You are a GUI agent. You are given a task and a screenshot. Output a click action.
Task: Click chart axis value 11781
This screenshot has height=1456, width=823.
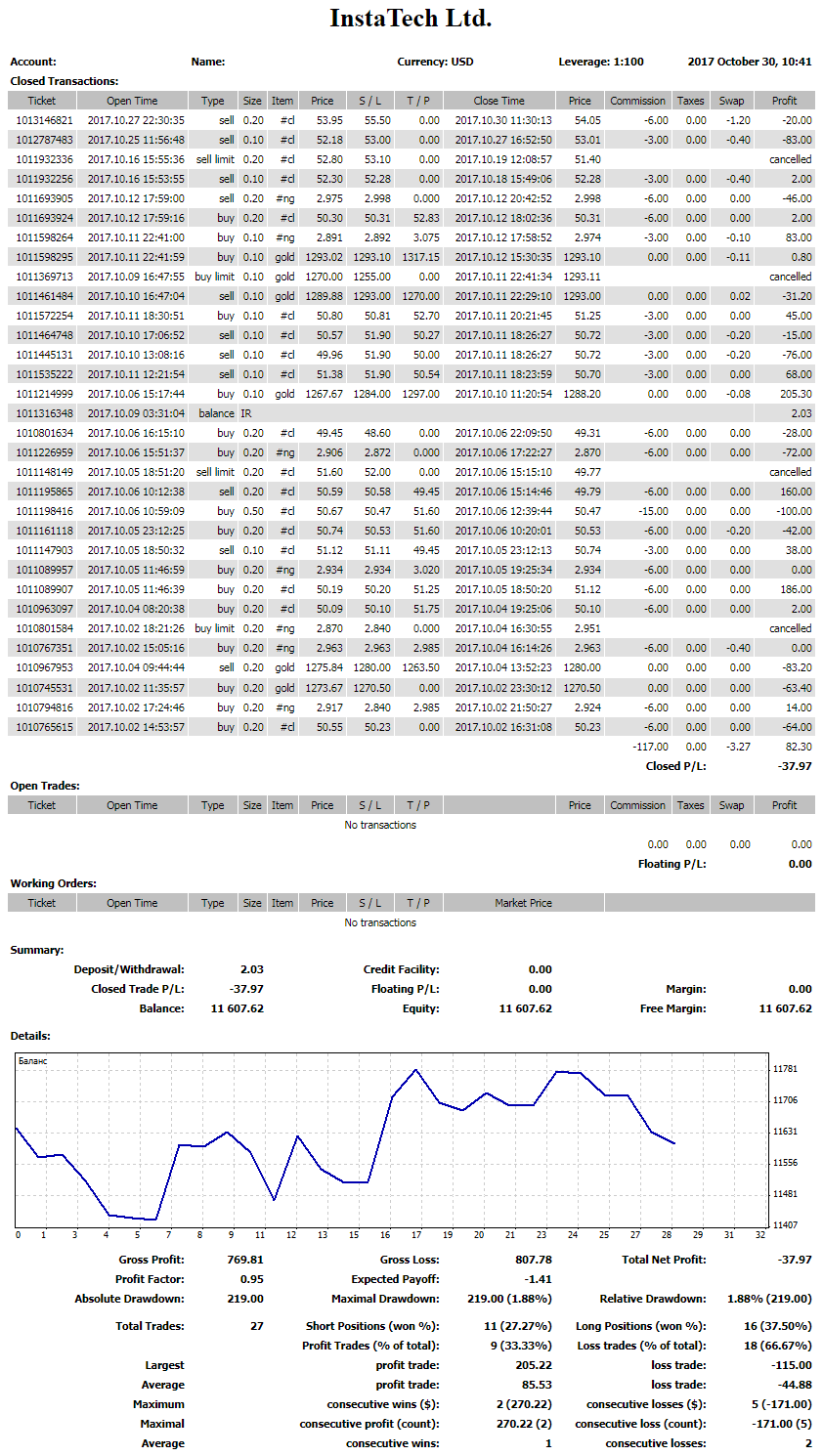786,1069
